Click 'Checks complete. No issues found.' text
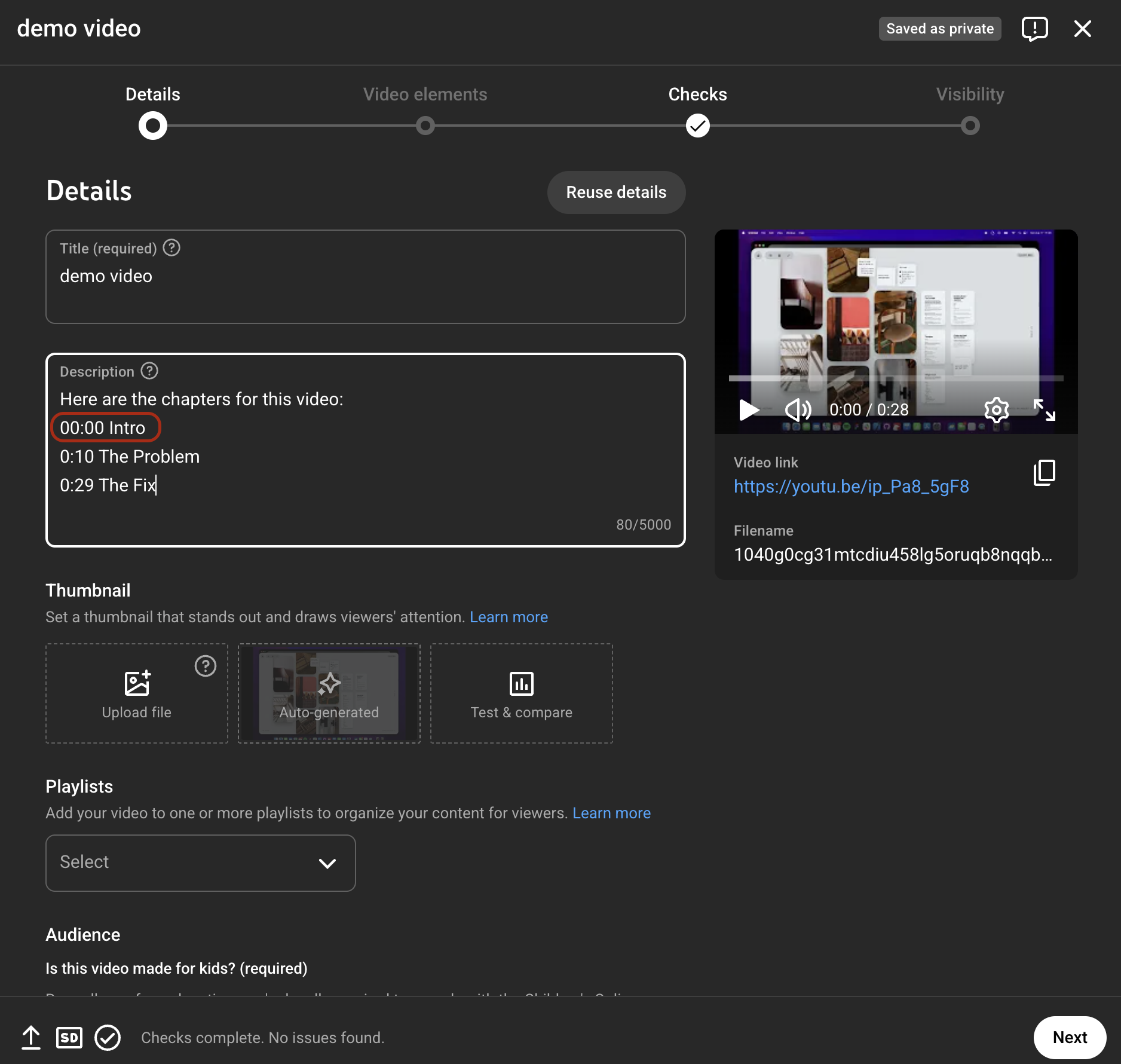The height and width of the screenshot is (1064, 1121). click(263, 1038)
